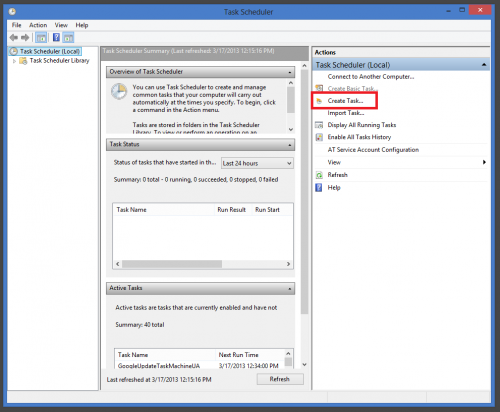This screenshot has height=412, width=500.
Task: Click the Refresh button at bottom
Action: [280, 379]
